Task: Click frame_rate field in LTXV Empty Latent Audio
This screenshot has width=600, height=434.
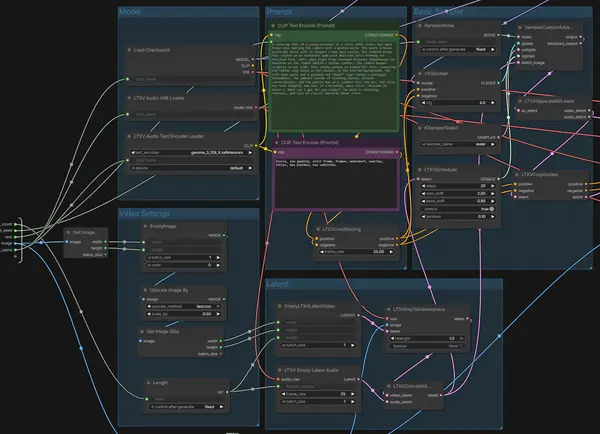Action: tap(318, 394)
